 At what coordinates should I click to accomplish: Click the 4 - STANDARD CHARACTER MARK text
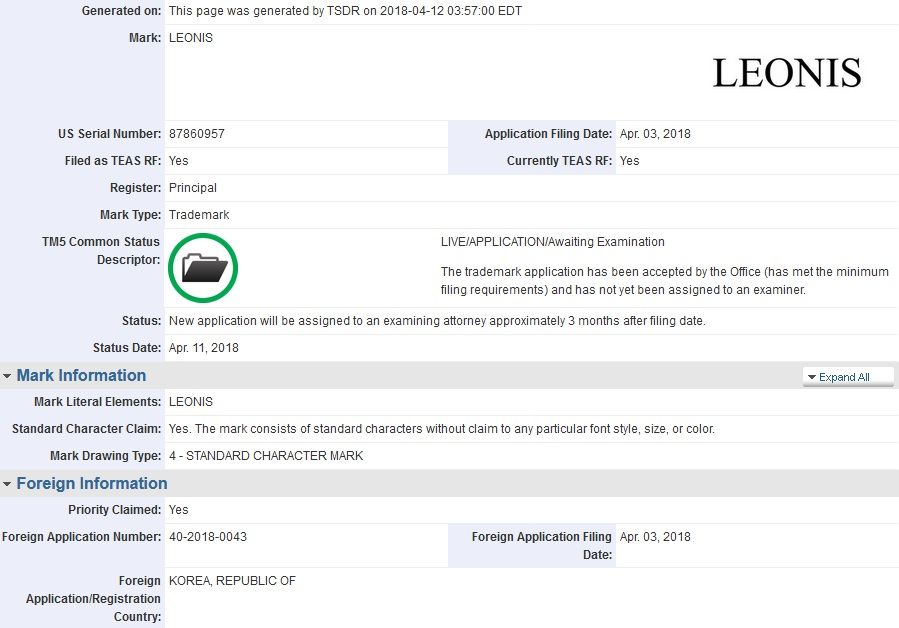[266, 456]
